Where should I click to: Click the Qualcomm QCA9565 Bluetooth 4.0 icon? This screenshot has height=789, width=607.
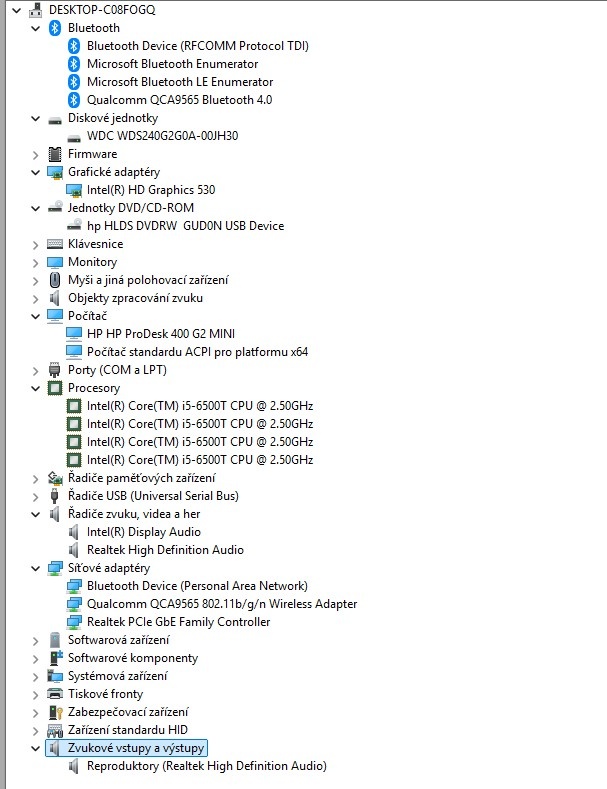pyautogui.click(x=74, y=100)
